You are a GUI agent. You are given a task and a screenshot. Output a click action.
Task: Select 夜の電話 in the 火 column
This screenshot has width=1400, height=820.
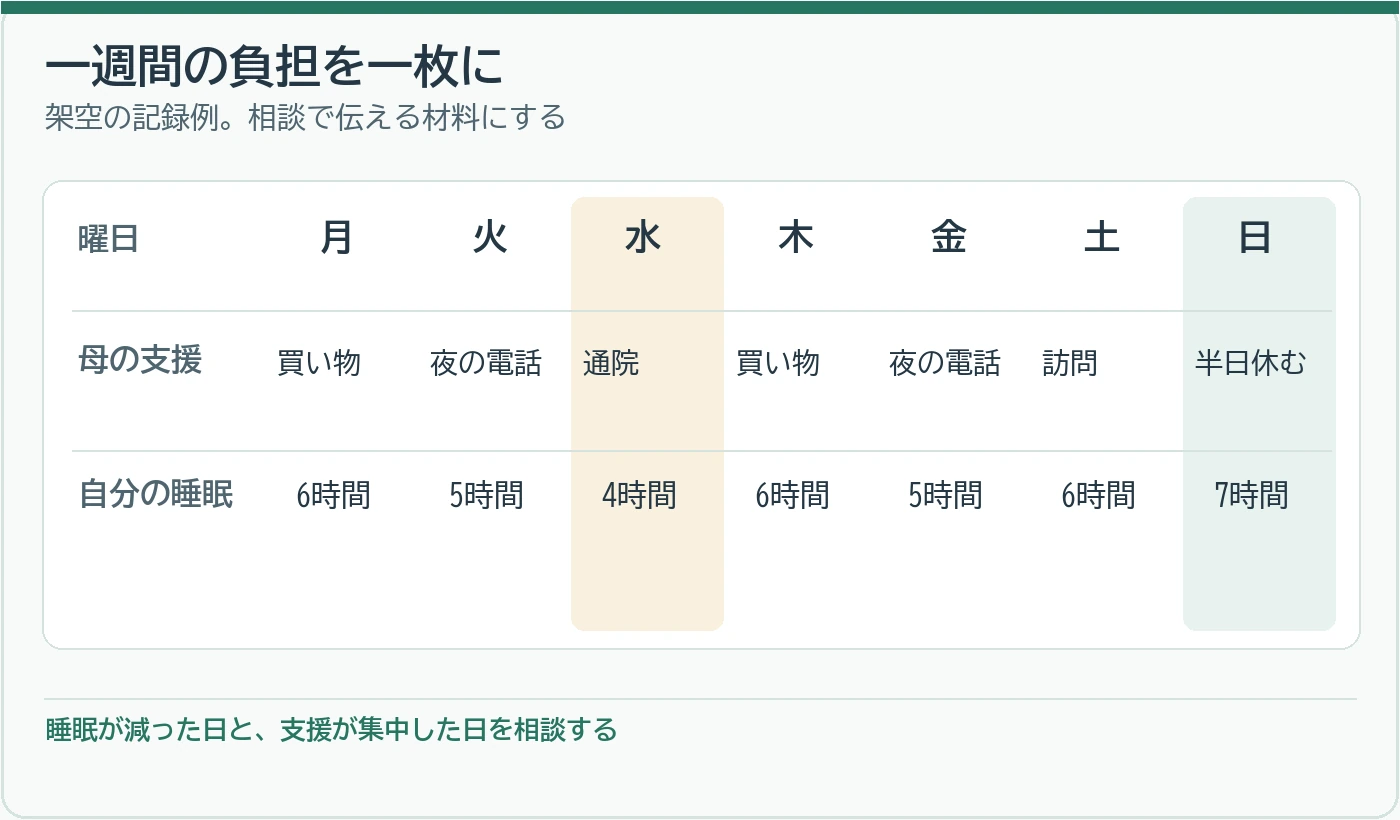pyautogui.click(x=486, y=363)
